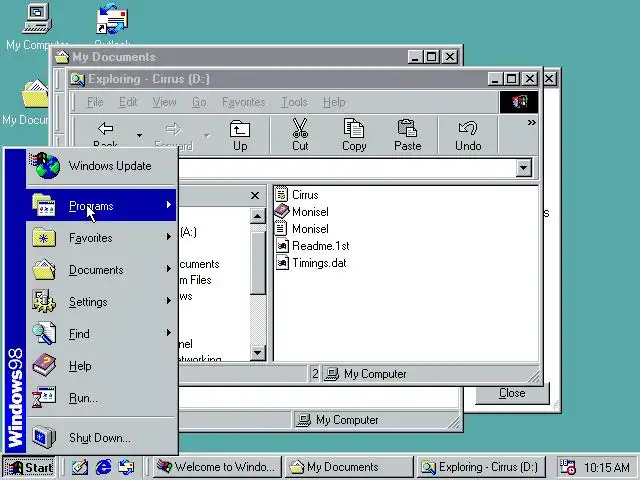The height and width of the screenshot is (480, 640).
Task: Click the Cut scissors toolbar button
Action: [x=300, y=135]
